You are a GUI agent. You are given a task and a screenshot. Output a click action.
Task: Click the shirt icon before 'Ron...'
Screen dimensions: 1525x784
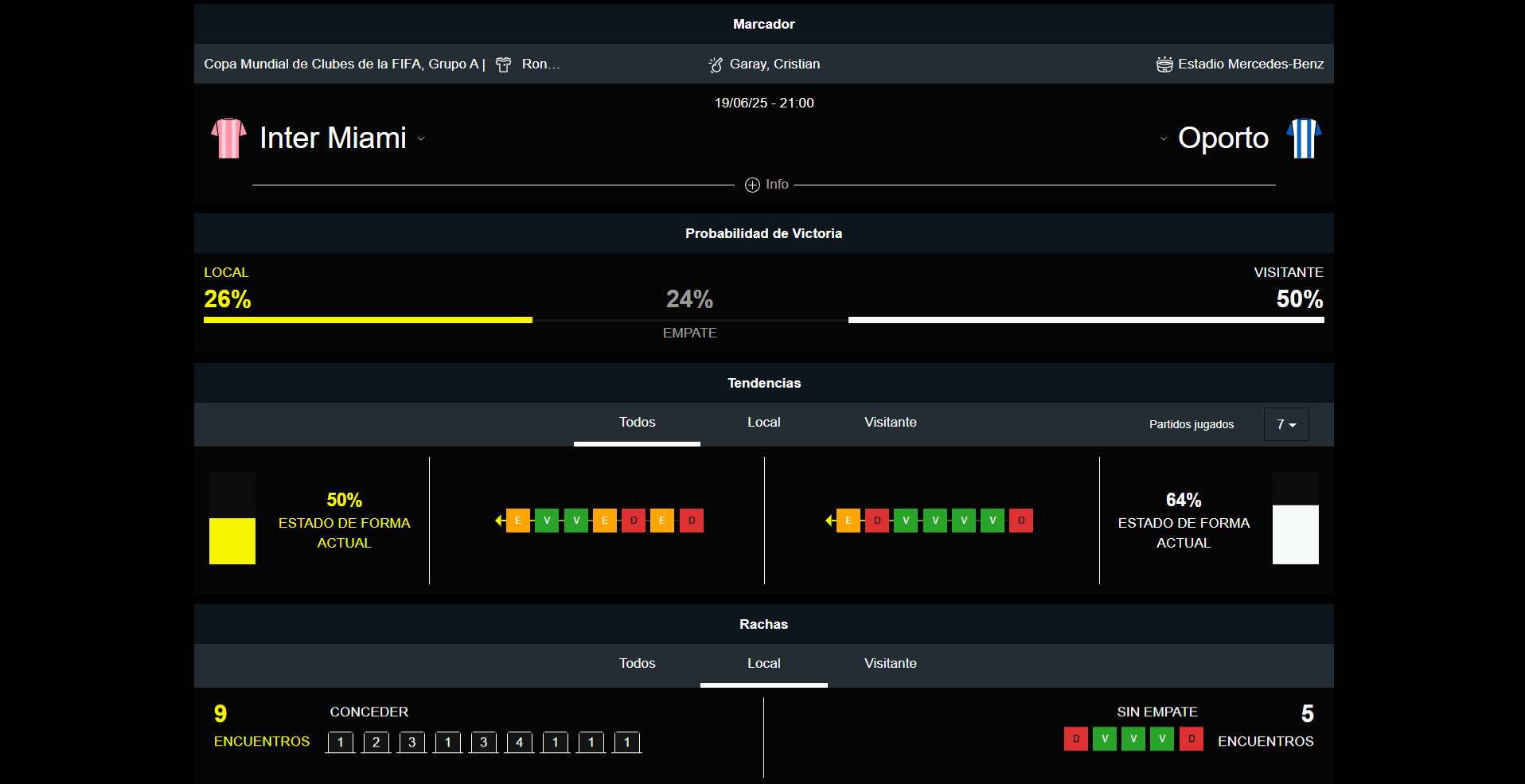coord(503,64)
